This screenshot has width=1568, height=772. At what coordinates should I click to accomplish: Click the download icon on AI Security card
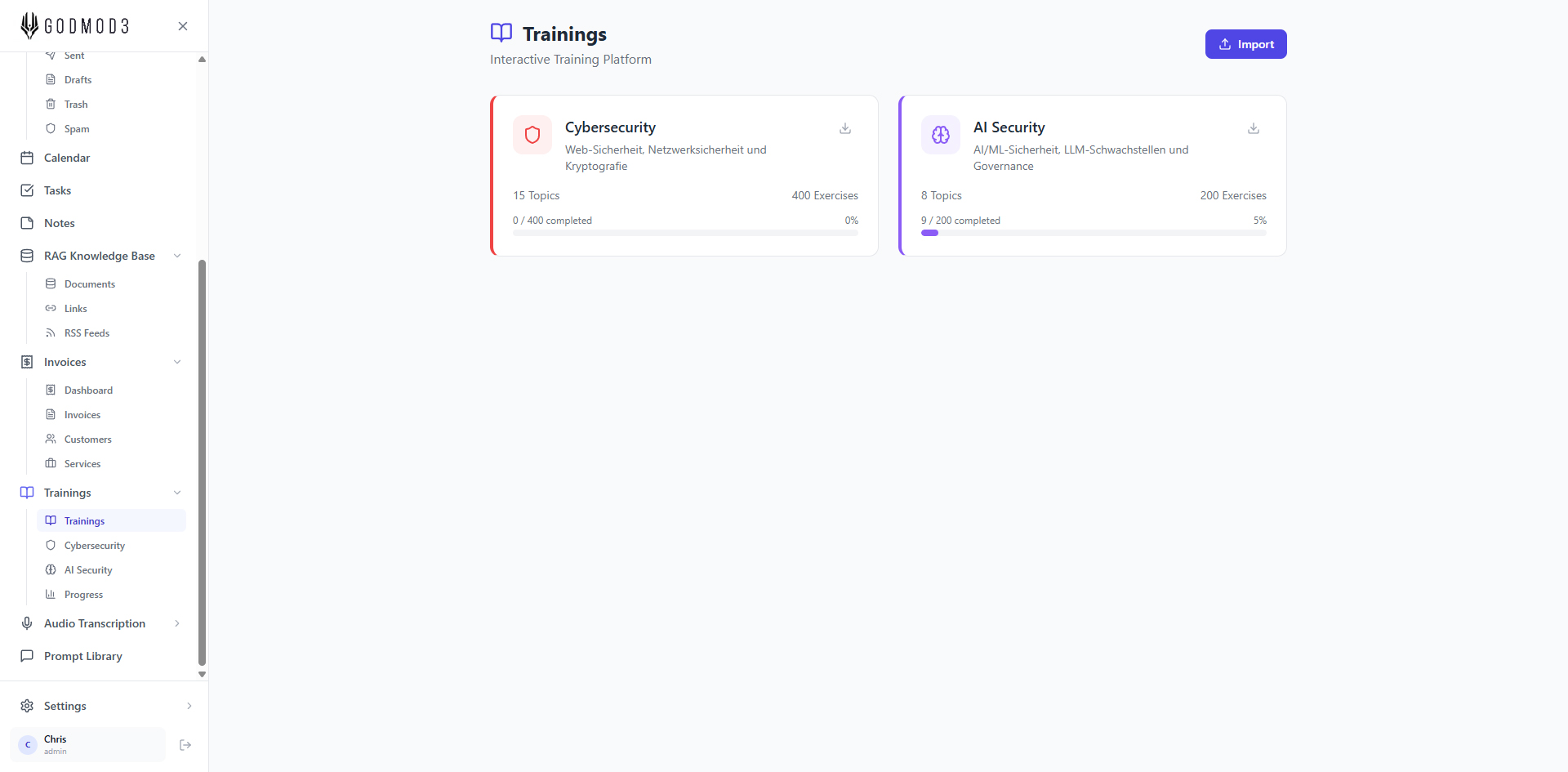[1254, 128]
